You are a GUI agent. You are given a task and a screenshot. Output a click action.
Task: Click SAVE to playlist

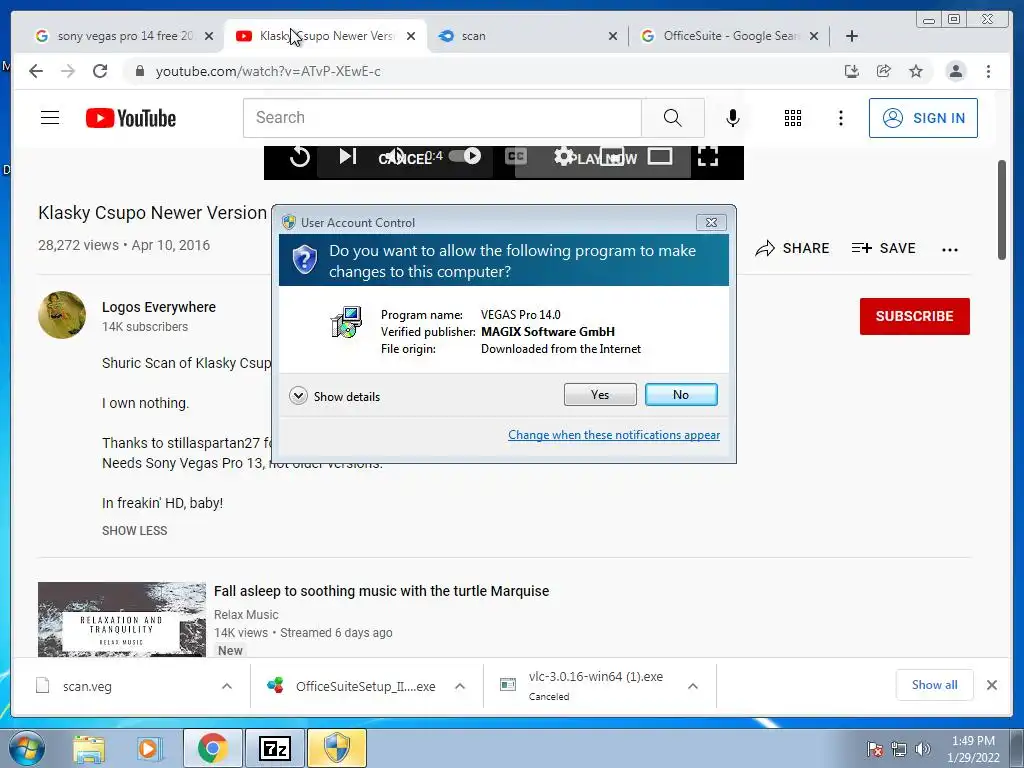click(x=884, y=248)
